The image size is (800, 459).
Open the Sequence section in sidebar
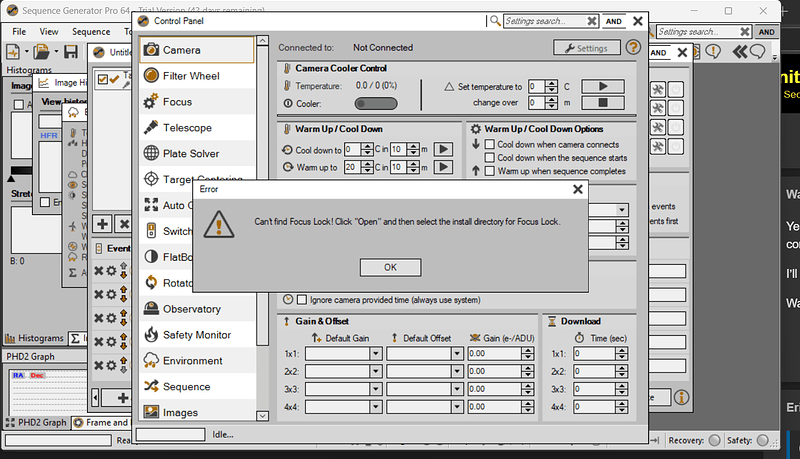pos(197,387)
